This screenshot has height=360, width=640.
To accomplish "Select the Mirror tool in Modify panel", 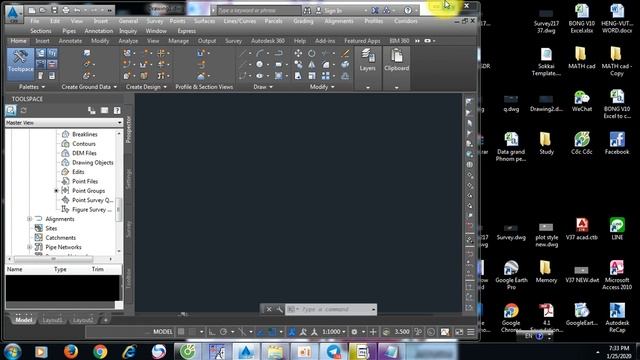I will click(x=311, y=64).
